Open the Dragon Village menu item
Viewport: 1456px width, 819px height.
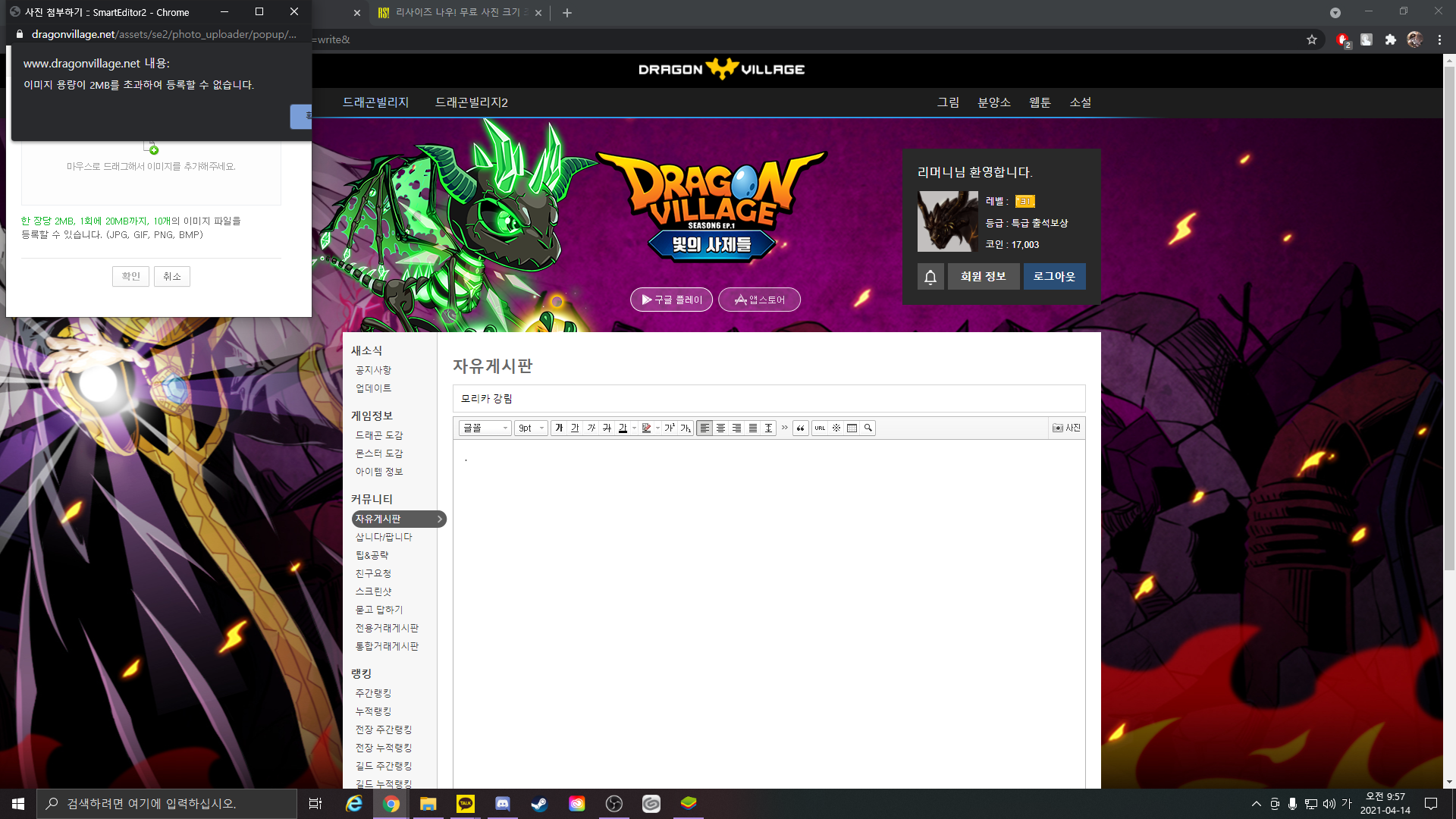[x=375, y=102]
